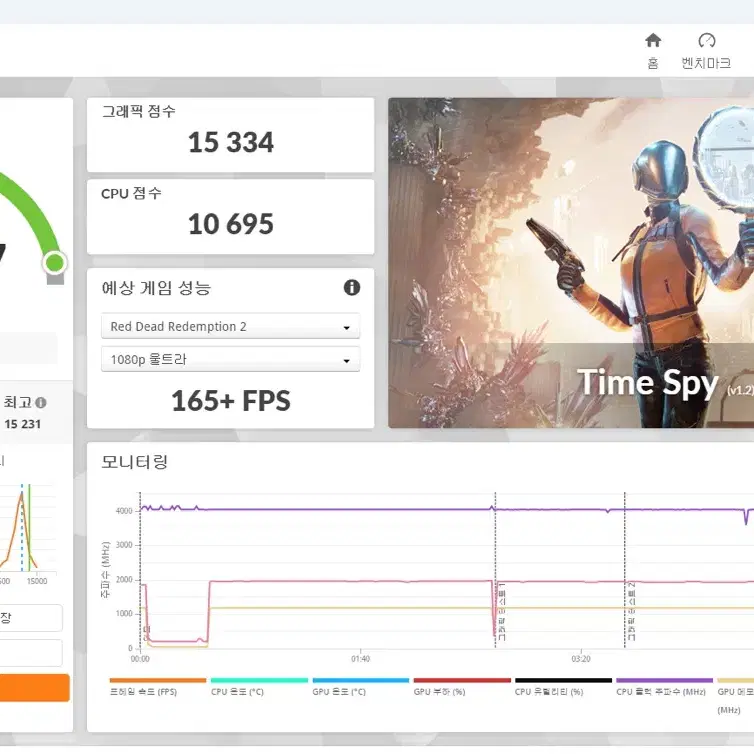
Task: Toggle the red GPU 부하 (%) legend
Action: point(462,687)
